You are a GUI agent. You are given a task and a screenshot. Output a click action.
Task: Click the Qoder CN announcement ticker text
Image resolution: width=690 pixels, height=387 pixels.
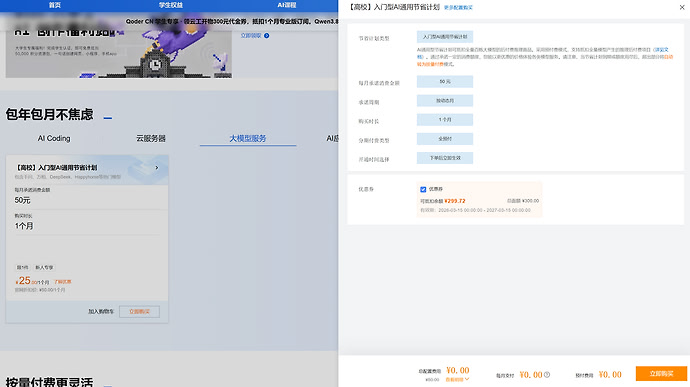pyautogui.click(x=231, y=21)
